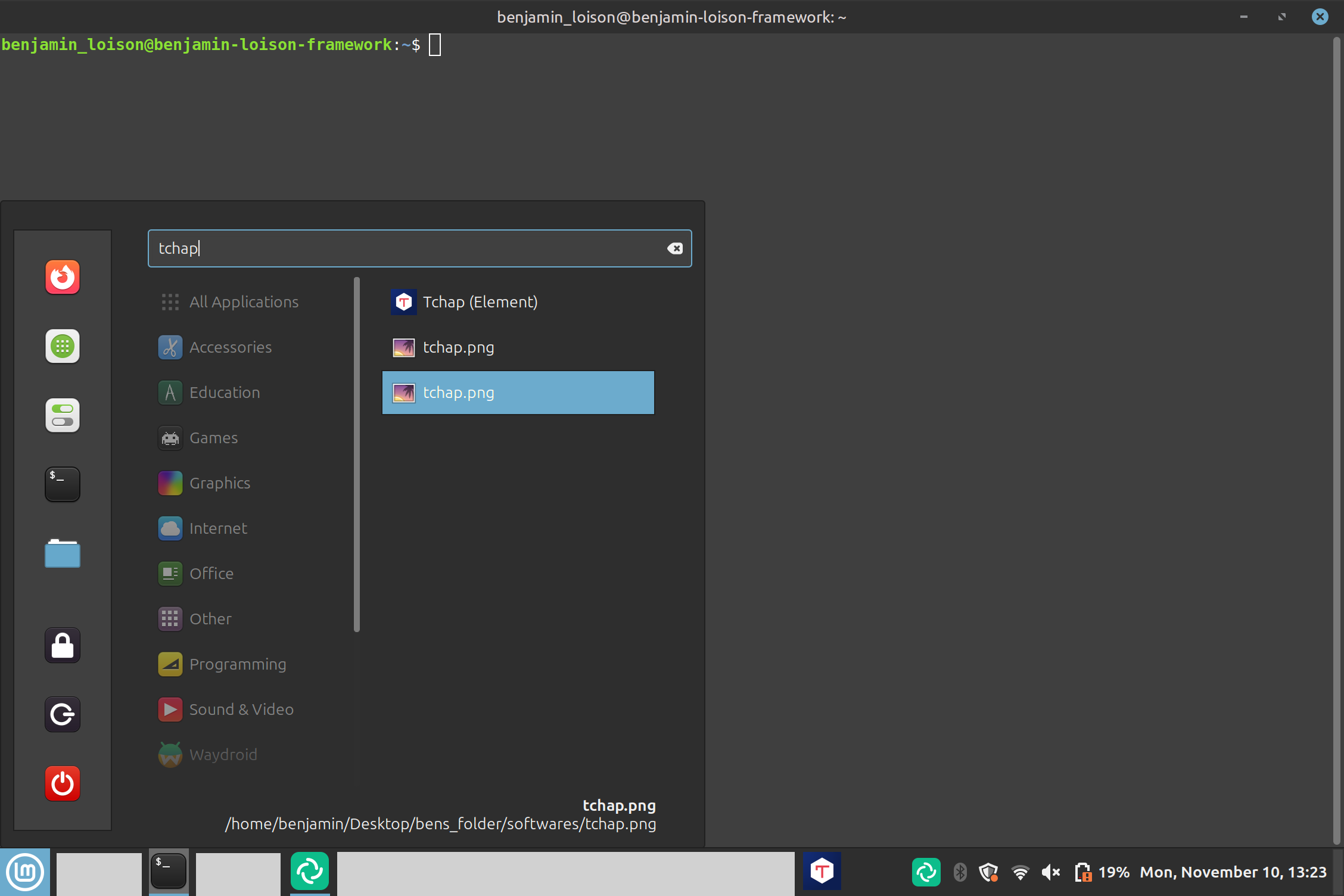
Task: Launch Terminal from the menu favorites
Action: pyautogui.click(x=63, y=484)
